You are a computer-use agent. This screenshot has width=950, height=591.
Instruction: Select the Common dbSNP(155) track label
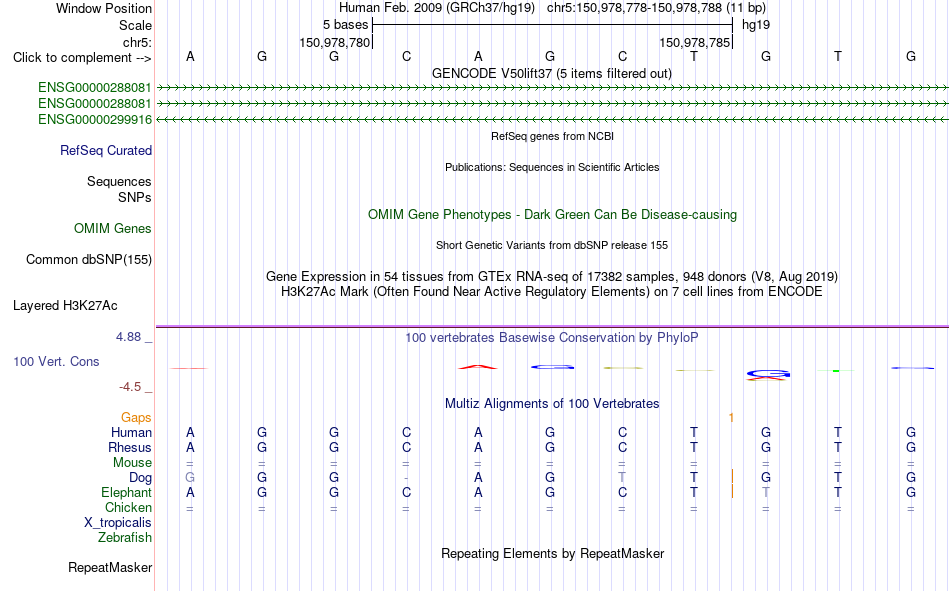(x=89, y=259)
